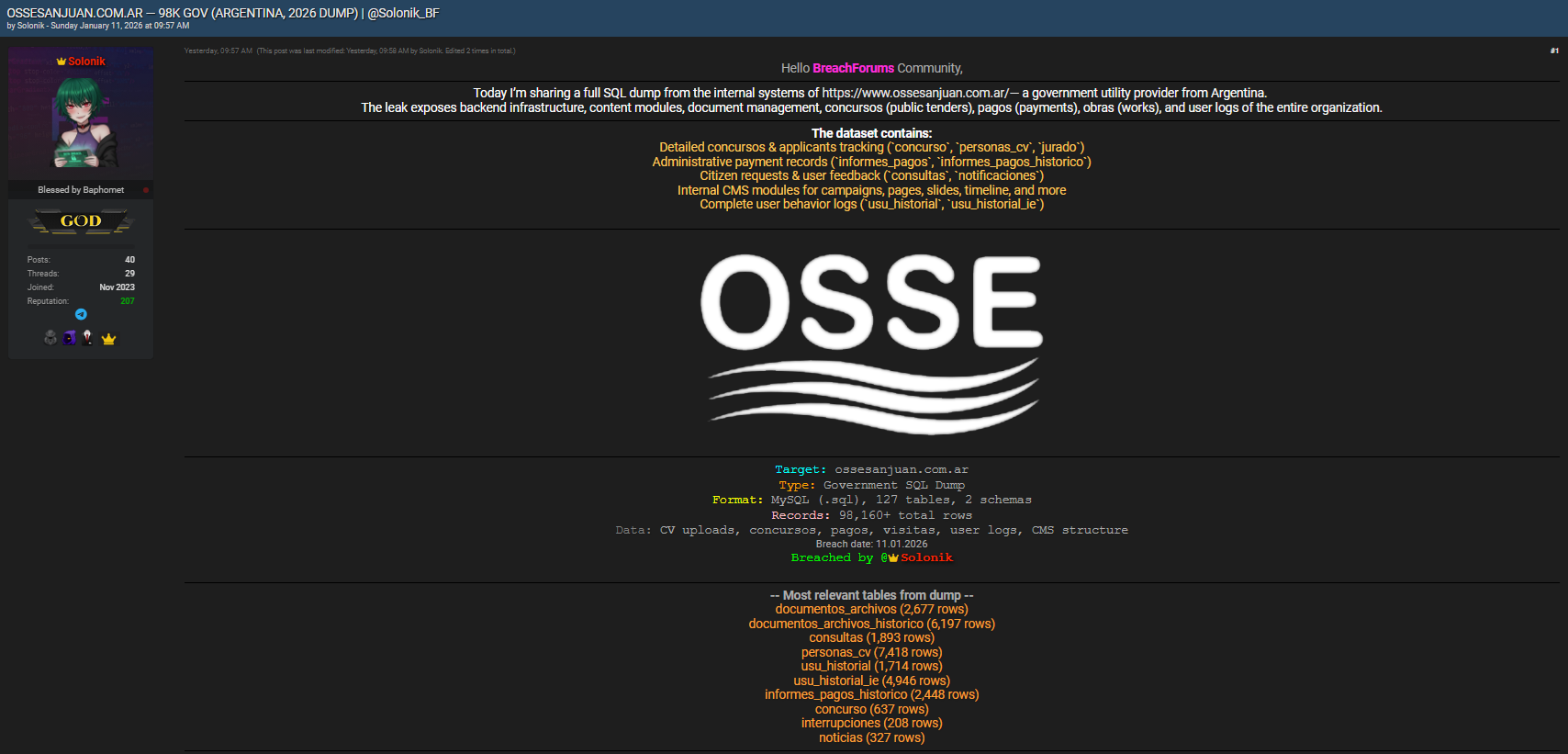Click the 'Internal CMS modules for campaigns' line

[x=871, y=190]
